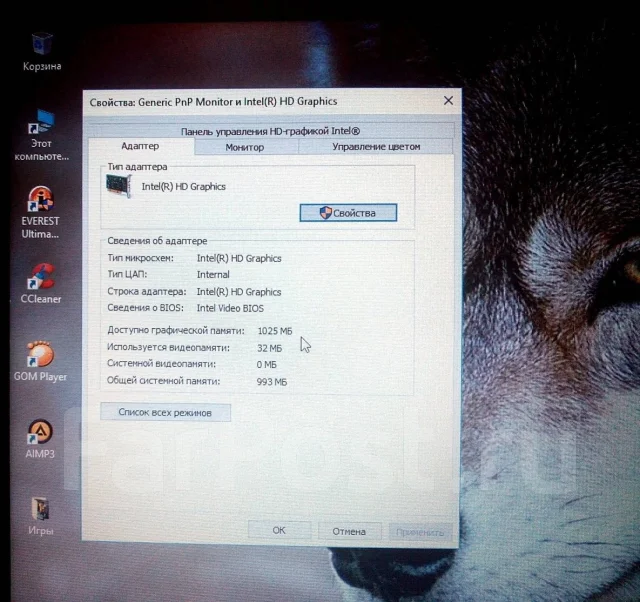Click the 1025 МБ graphics memory value
Viewport: 640px width, 602px height.
point(275,331)
